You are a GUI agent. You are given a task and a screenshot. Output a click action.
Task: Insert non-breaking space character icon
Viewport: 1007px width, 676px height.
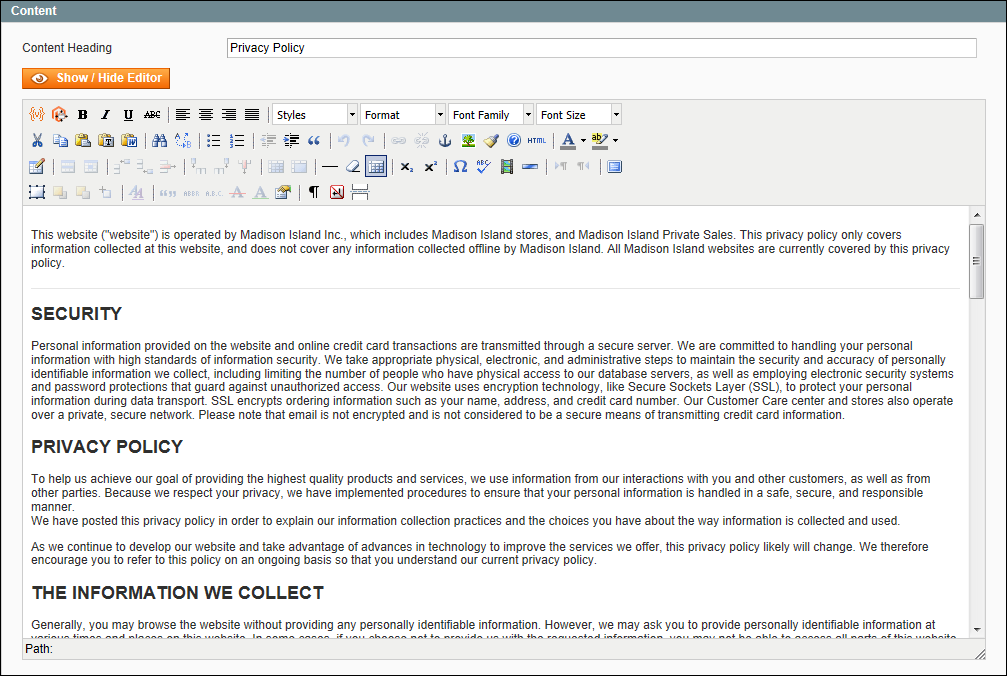[337, 193]
